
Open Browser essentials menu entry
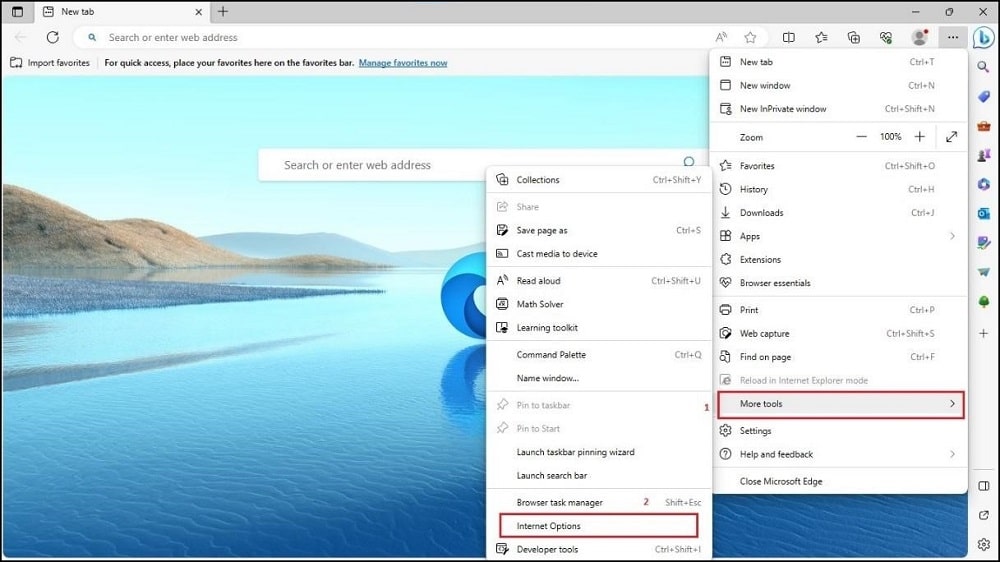[x=838, y=283]
